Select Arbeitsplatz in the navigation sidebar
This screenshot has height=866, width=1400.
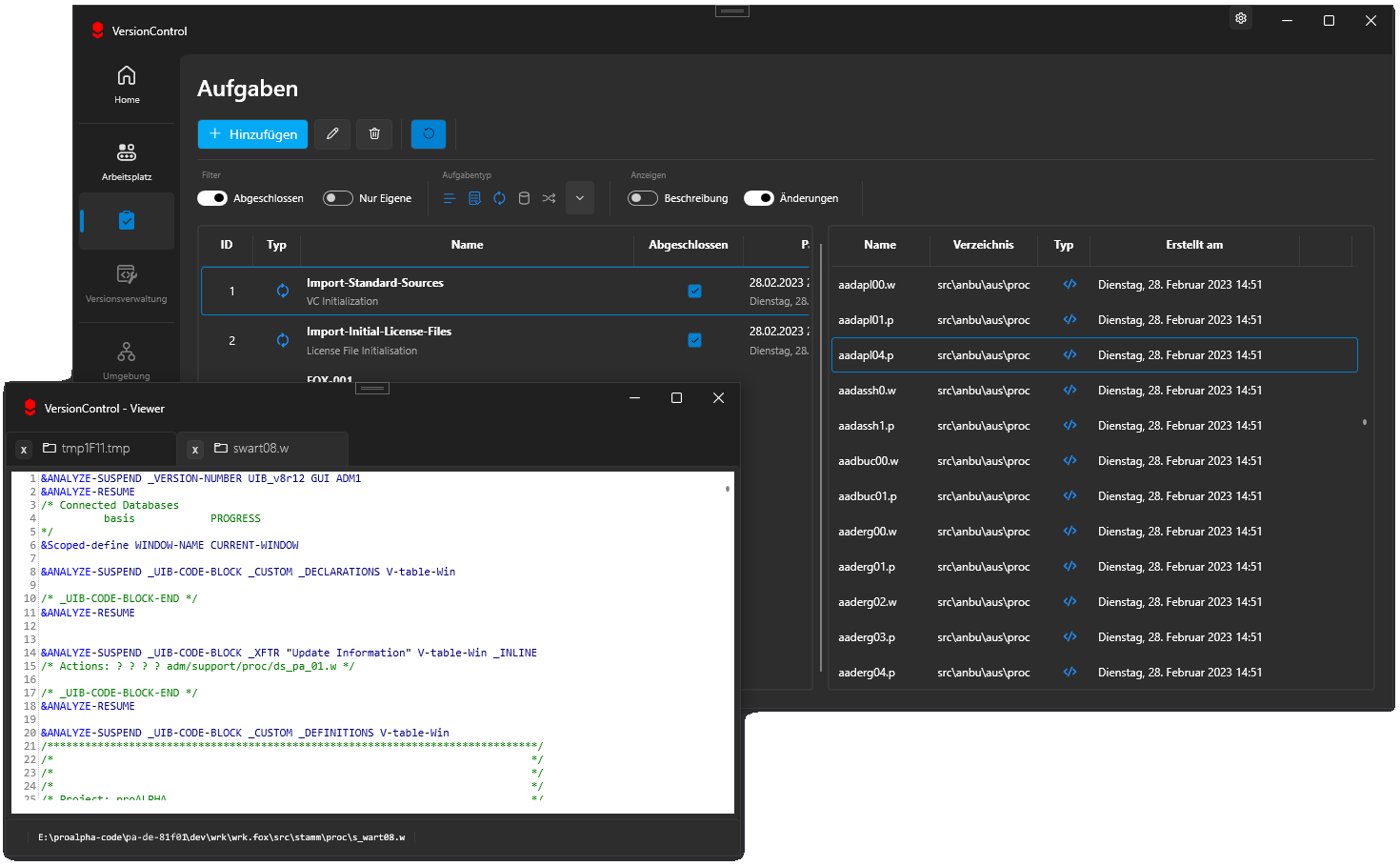(127, 158)
